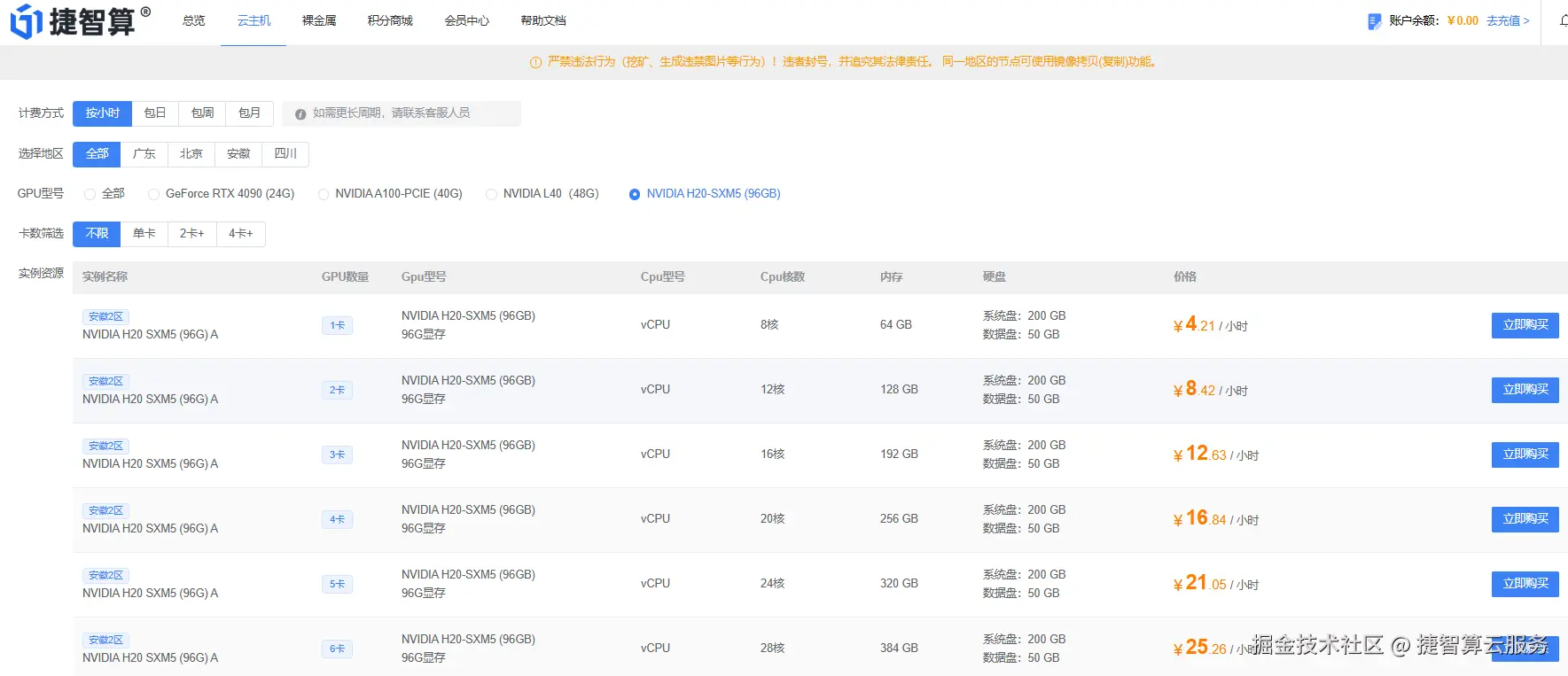Select 全部 GPU model radio
Image resolution: width=1568 pixels, height=676 pixels.
(x=90, y=194)
